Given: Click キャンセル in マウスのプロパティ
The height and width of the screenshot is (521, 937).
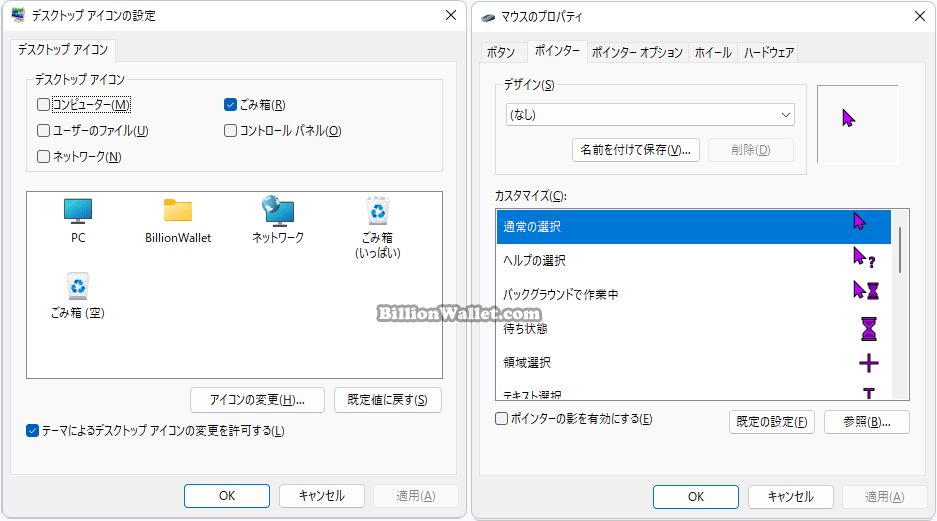Looking at the screenshot, I should tap(791, 497).
